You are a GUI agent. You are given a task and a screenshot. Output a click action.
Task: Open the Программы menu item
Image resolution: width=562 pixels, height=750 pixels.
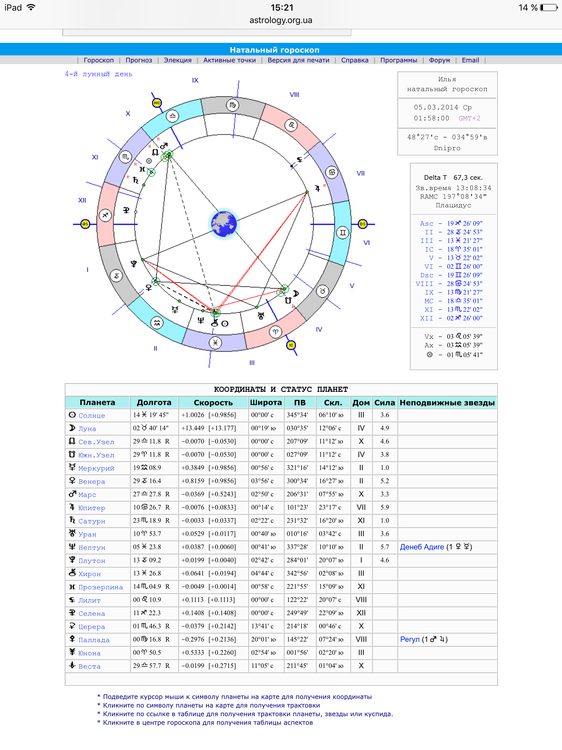tap(398, 60)
